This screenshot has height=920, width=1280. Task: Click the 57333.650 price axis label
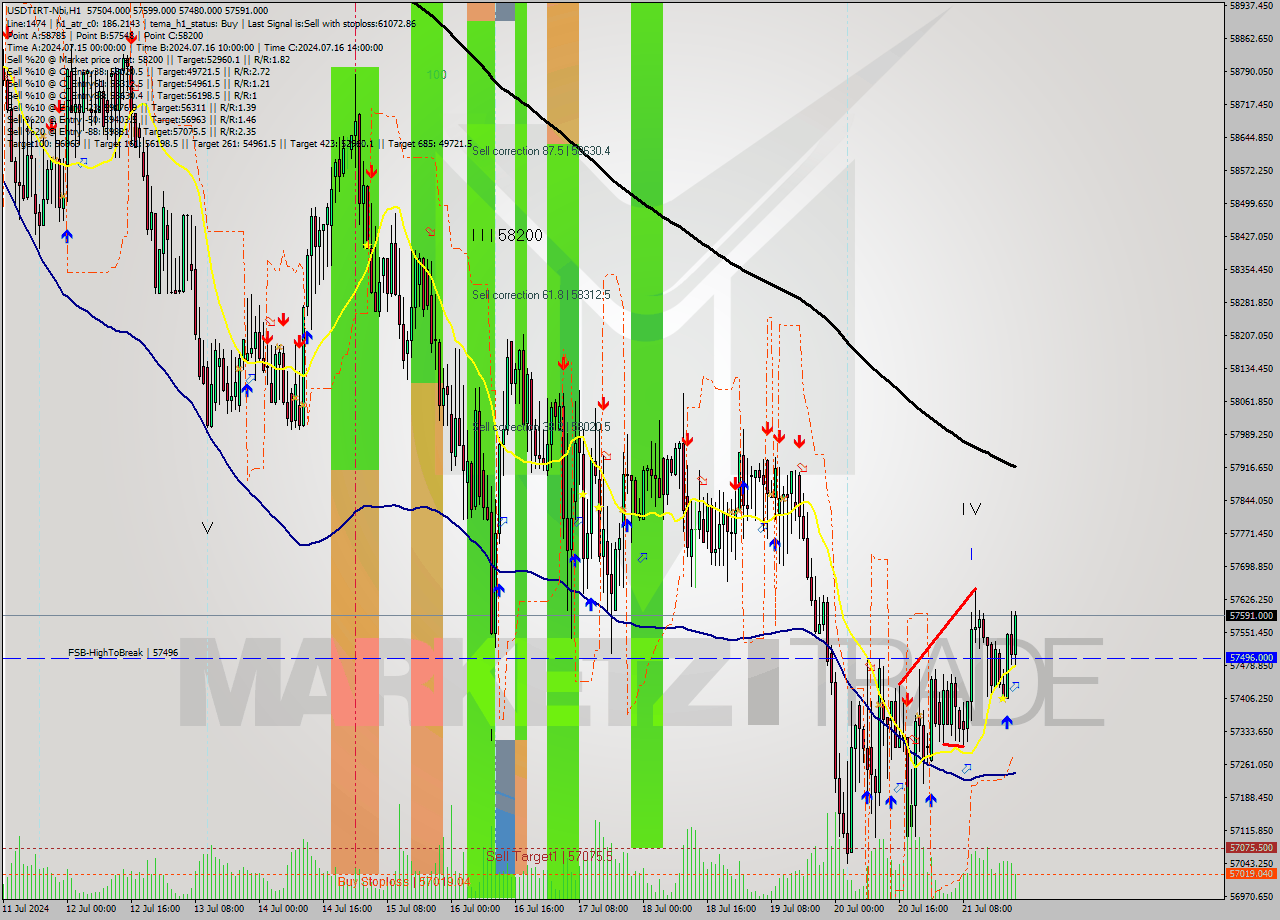point(1253,731)
